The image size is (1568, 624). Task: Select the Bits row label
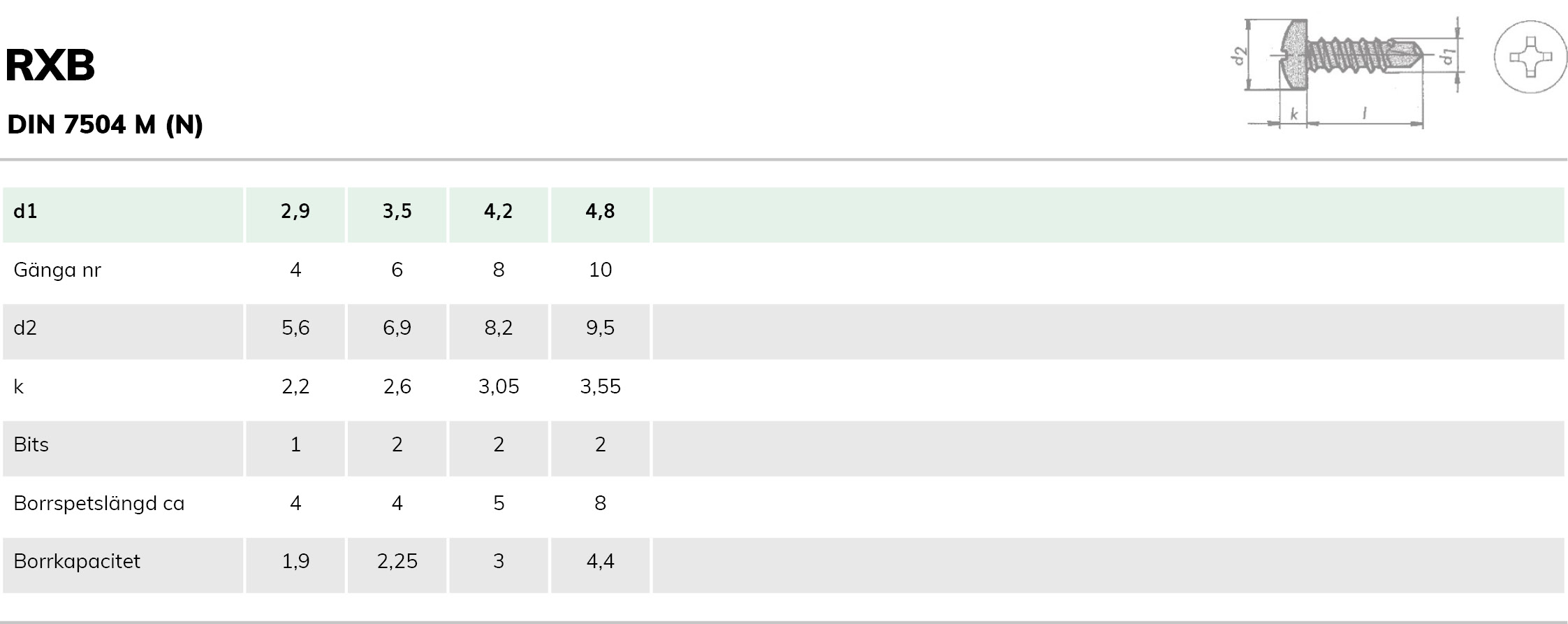coord(31,444)
